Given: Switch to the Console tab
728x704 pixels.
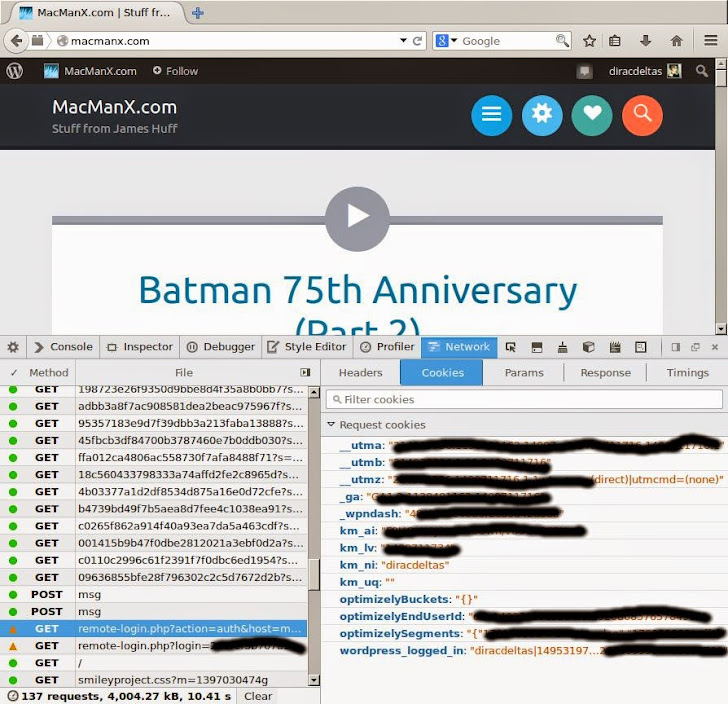Looking at the screenshot, I should click(x=65, y=347).
